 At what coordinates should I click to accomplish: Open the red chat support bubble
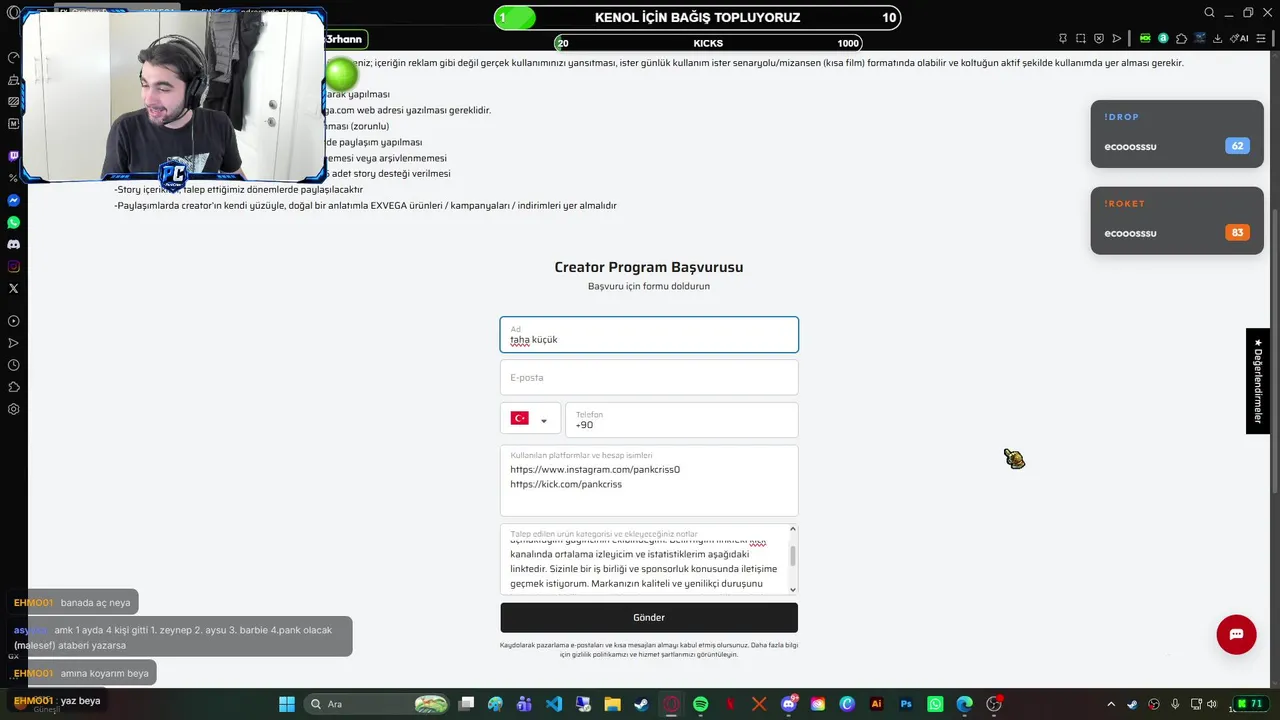tap(1236, 635)
